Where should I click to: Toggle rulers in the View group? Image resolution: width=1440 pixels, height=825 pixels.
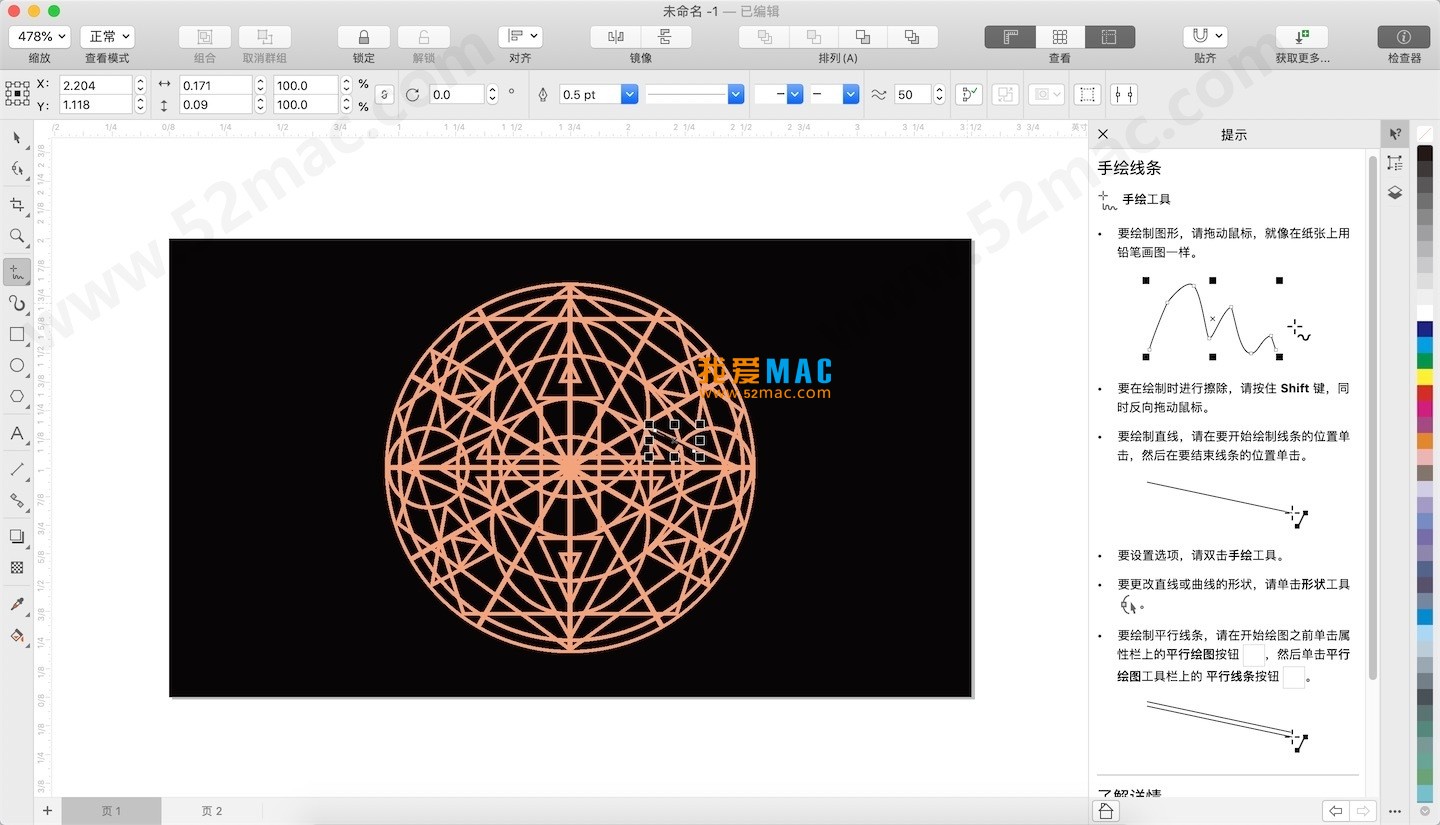(1010, 37)
